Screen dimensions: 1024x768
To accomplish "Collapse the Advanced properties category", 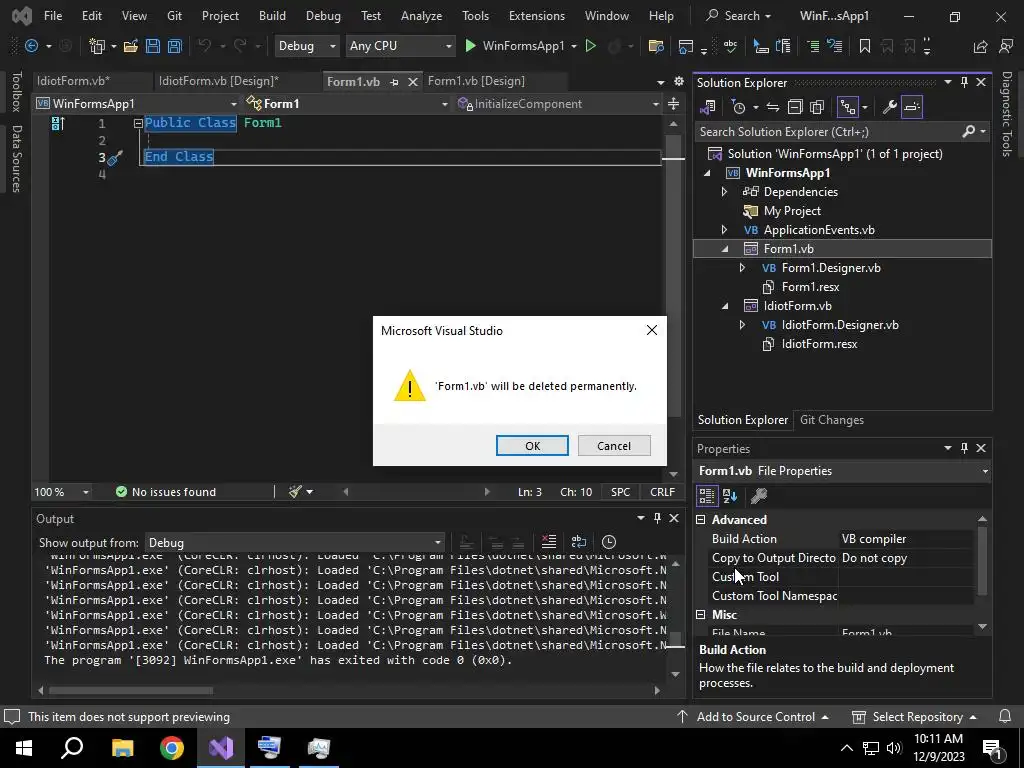I will [x=701, y=520].
